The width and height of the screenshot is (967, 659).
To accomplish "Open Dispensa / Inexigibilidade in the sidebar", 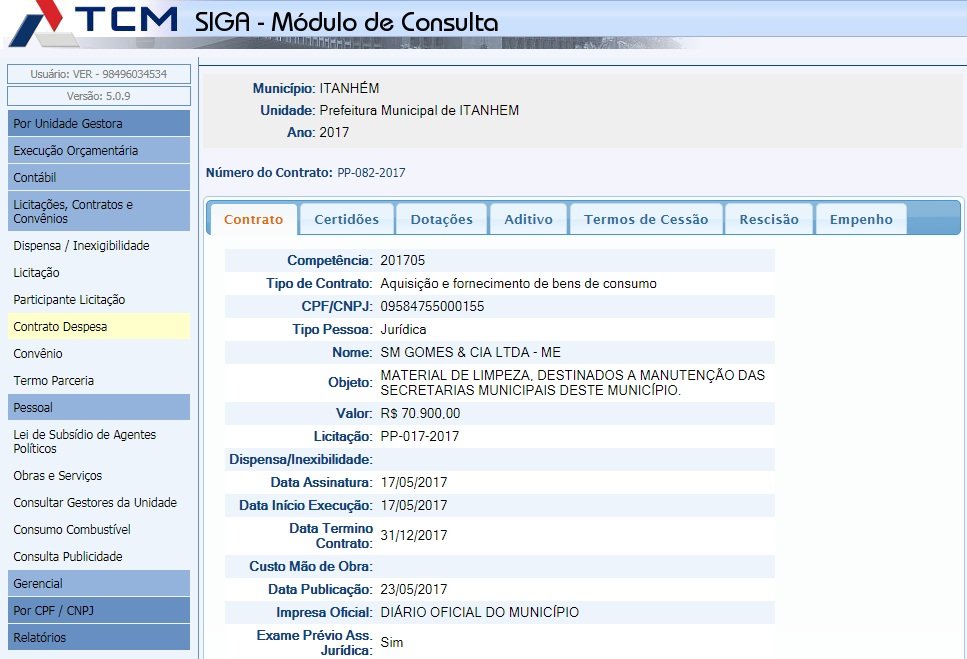I will click(x=81, y=246).
